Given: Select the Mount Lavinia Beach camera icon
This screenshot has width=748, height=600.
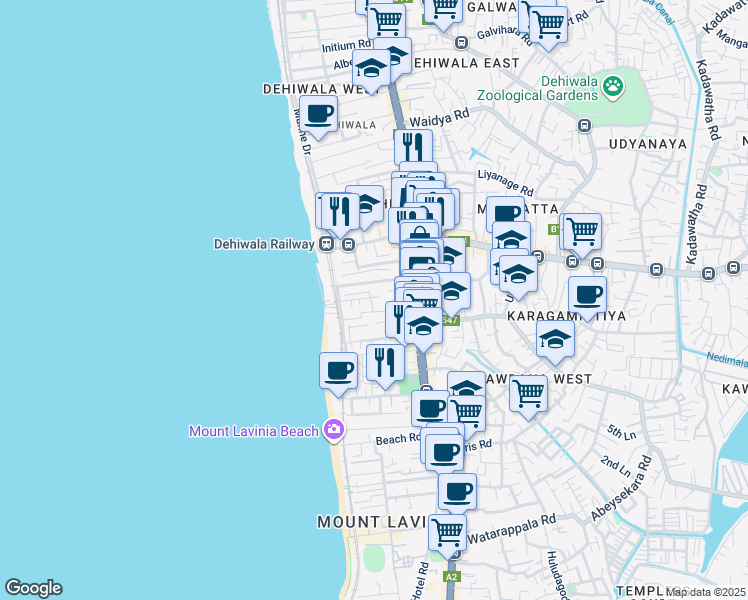Looking at the screenshot, I should [333, 431].
